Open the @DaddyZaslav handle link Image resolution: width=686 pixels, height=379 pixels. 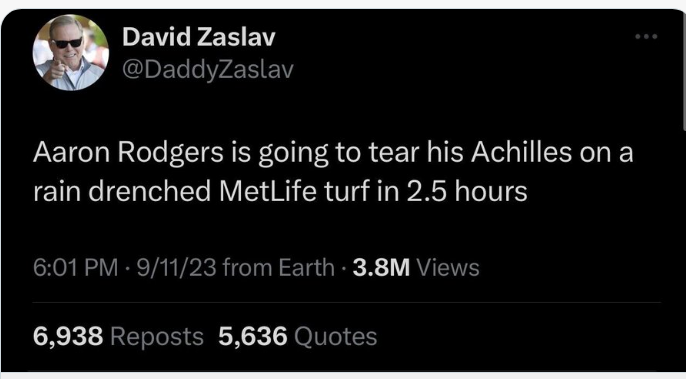click(x=208, y=70)
